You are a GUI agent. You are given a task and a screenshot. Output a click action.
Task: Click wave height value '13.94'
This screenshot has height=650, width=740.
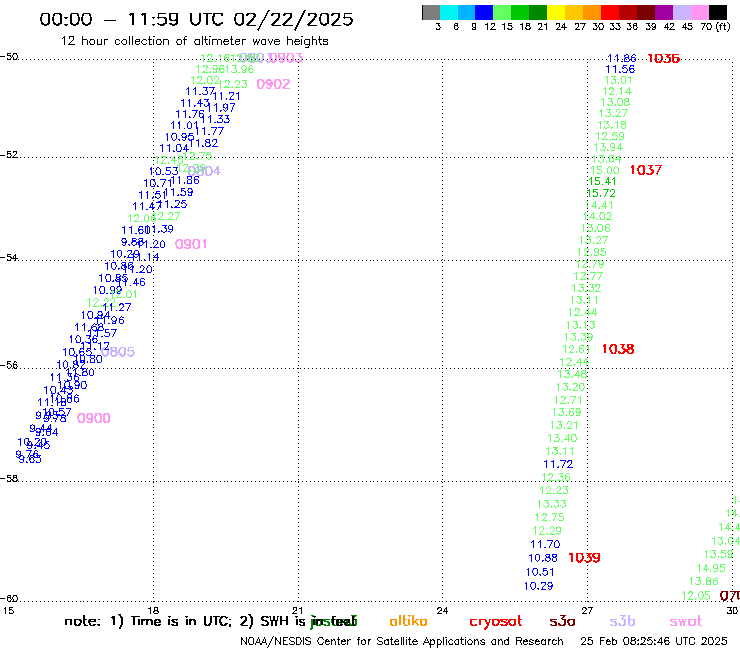[x=608, y=147]
